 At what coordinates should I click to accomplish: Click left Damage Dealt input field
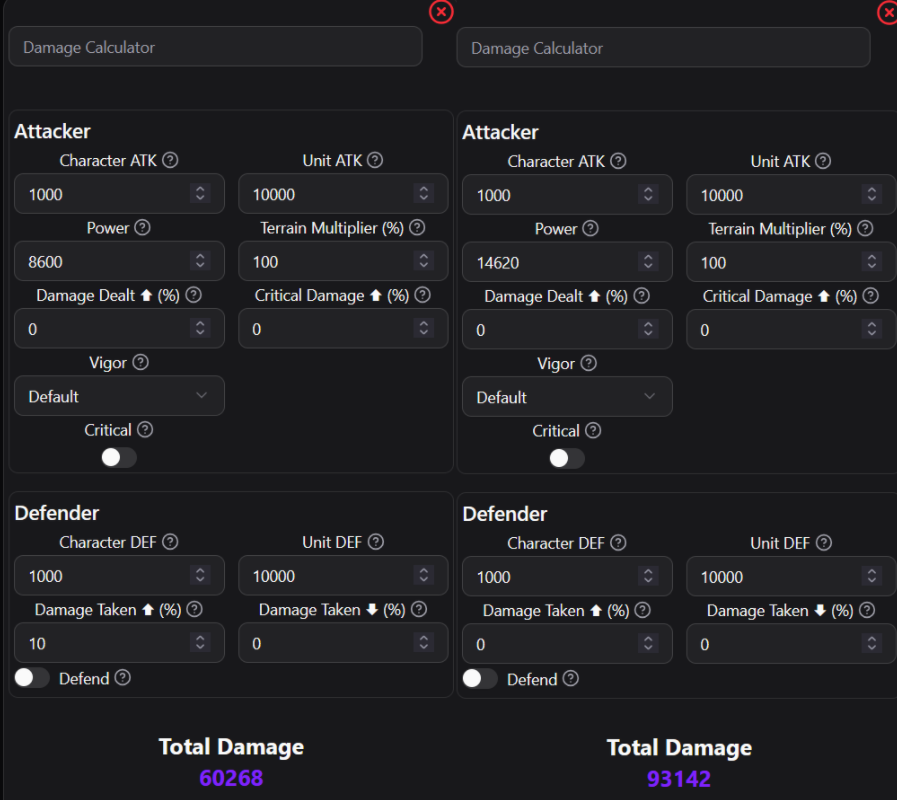coord(119,328)
